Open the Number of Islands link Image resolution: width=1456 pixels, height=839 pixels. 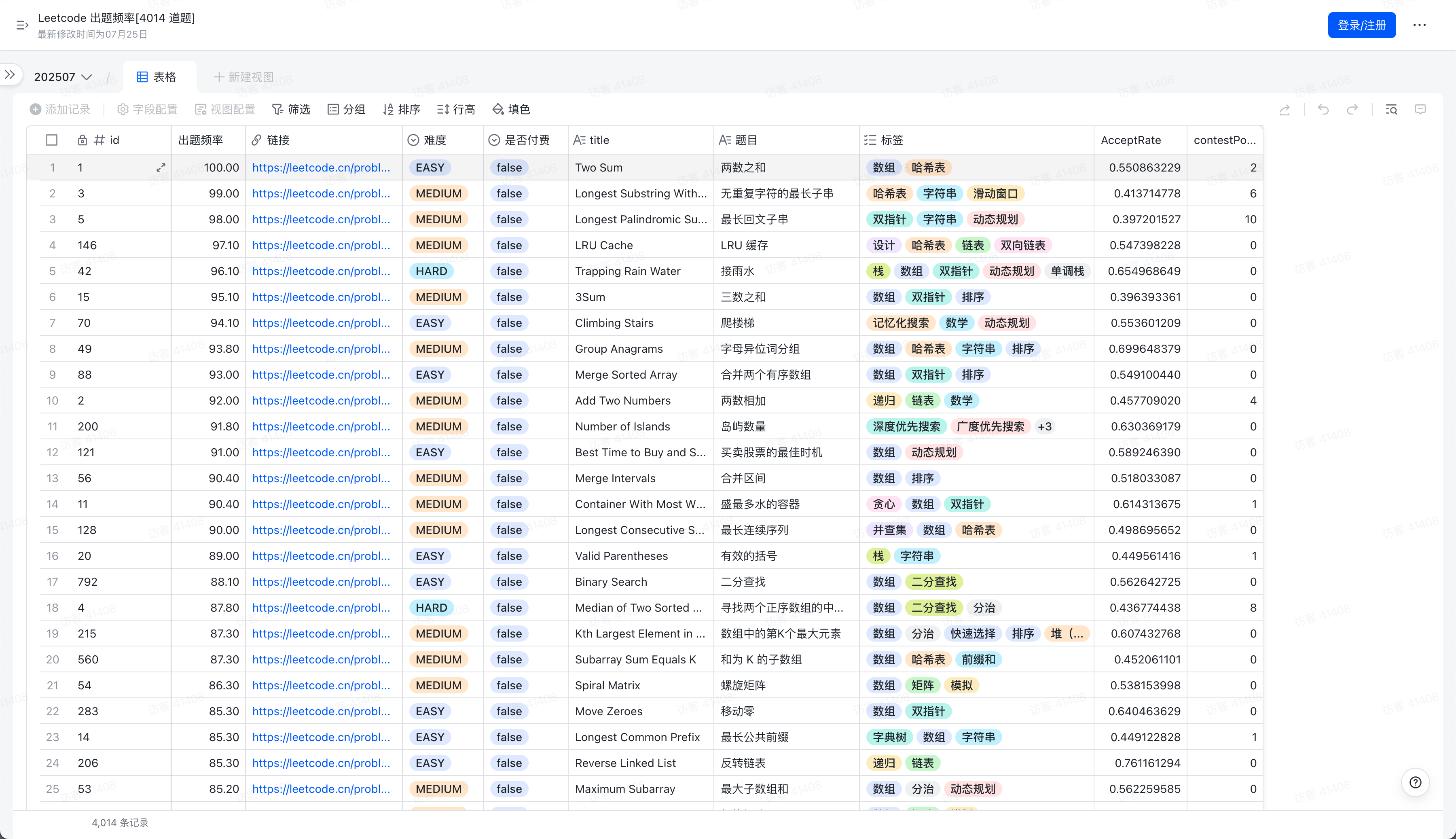pyautogui.click(x=321, y=426)
